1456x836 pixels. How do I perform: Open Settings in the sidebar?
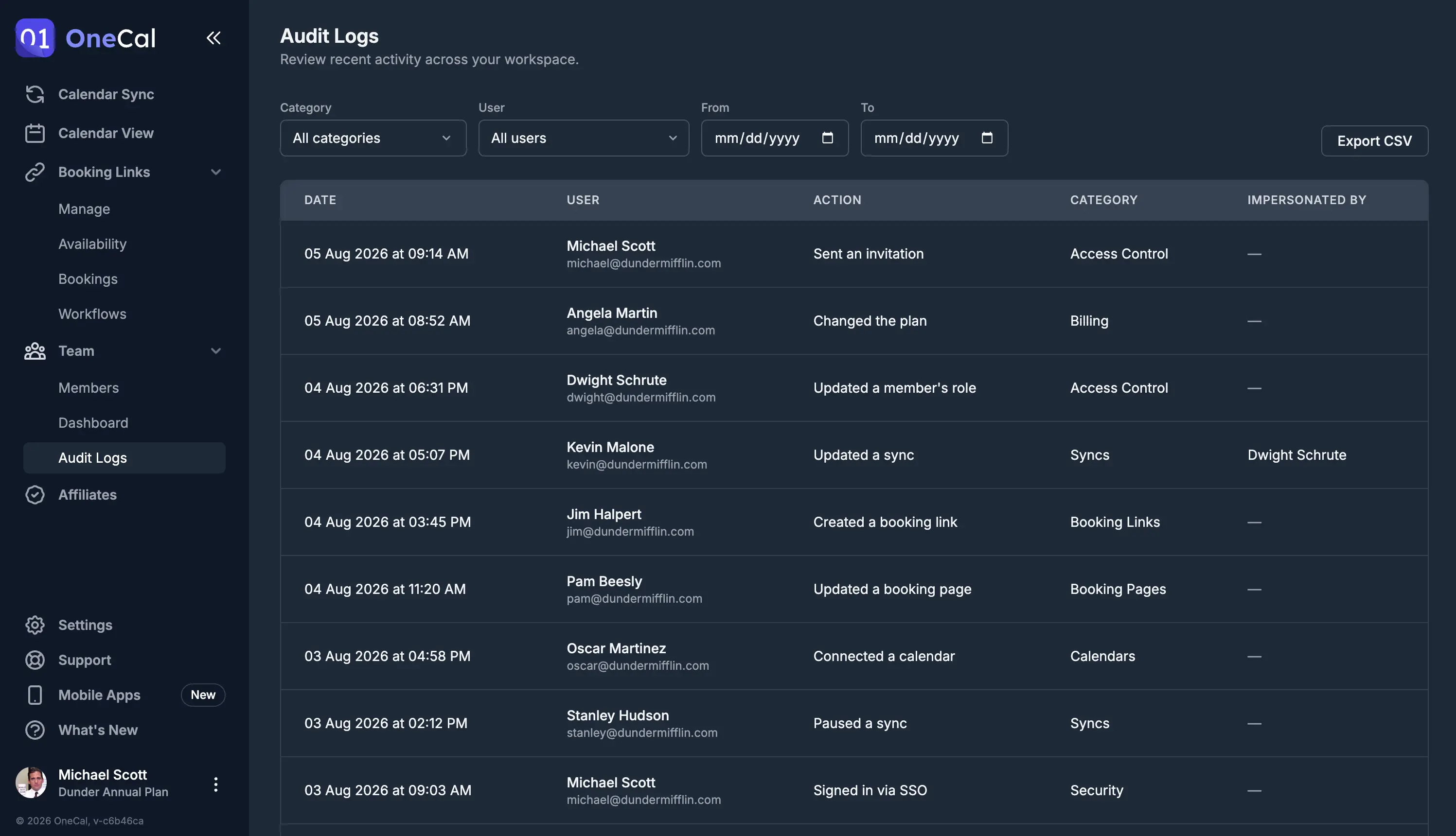pyautogui.click(x=85, y=625)
